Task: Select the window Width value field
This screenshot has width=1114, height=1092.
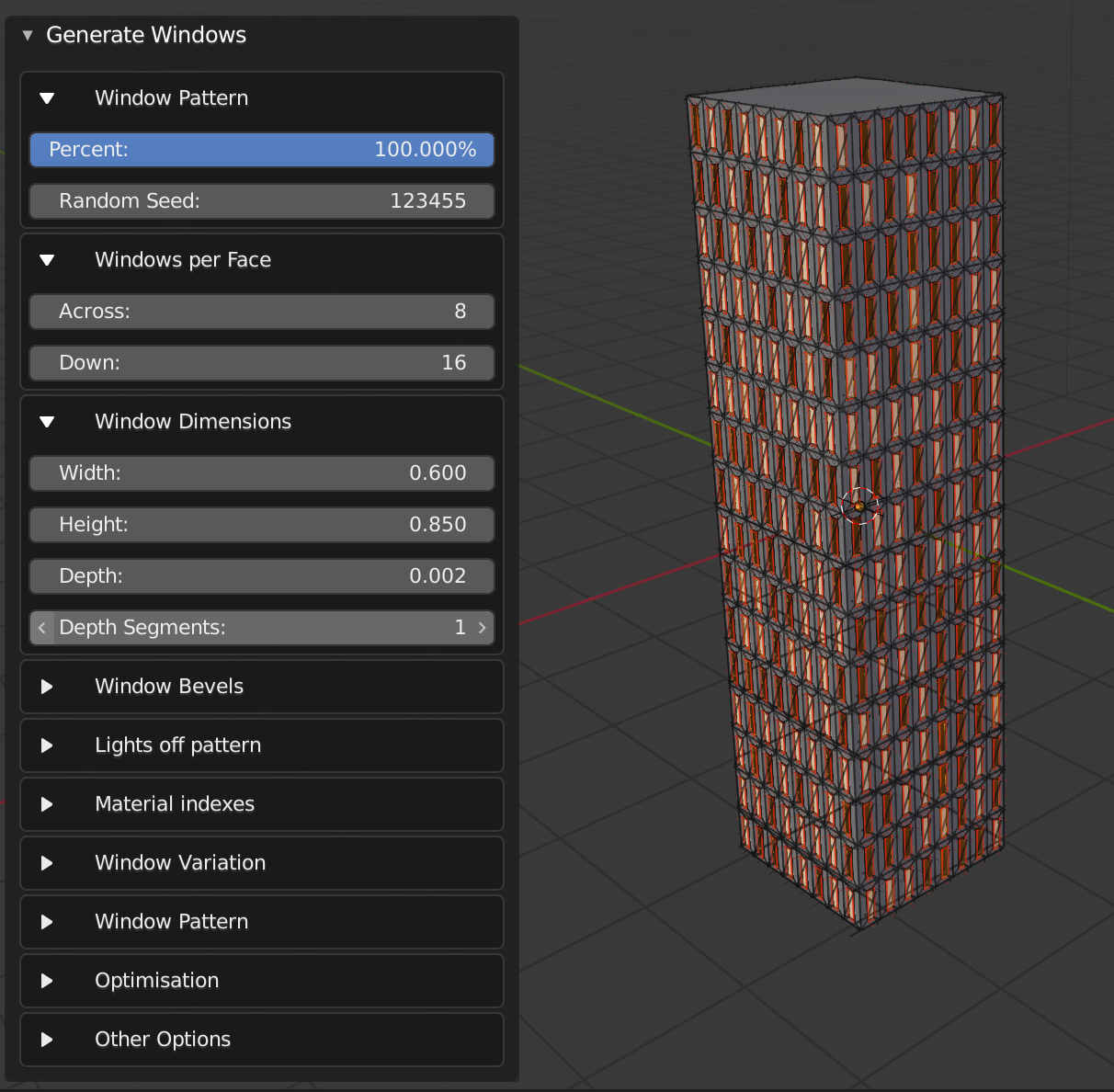Action: point(262,472)
